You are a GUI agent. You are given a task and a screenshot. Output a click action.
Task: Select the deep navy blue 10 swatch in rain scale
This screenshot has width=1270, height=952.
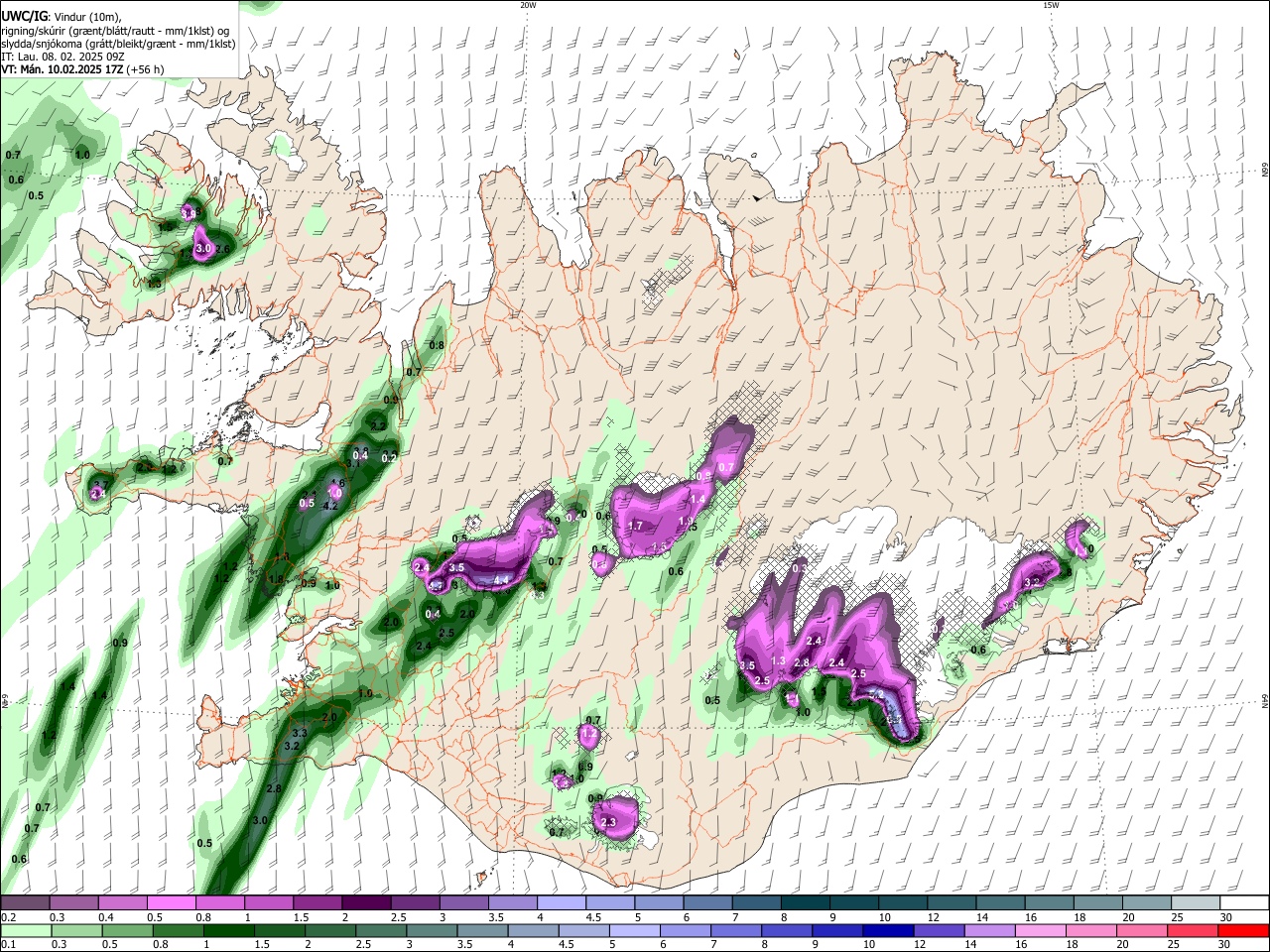(x=888, y=931)
